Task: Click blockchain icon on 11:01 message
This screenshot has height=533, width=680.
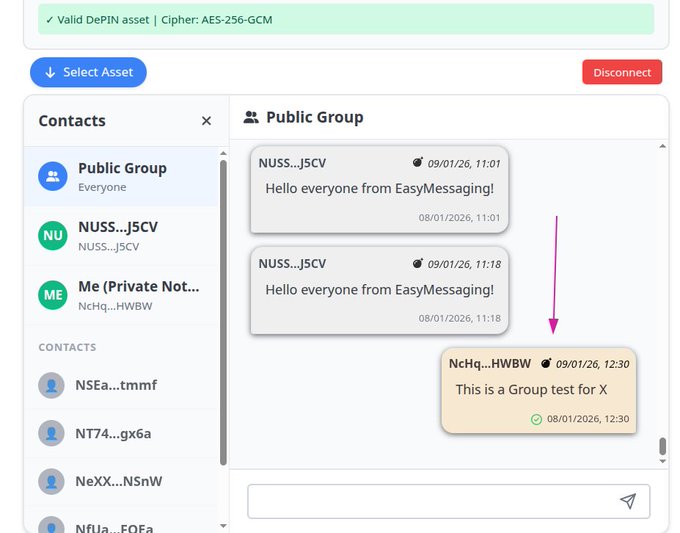Action: point(418,163)
